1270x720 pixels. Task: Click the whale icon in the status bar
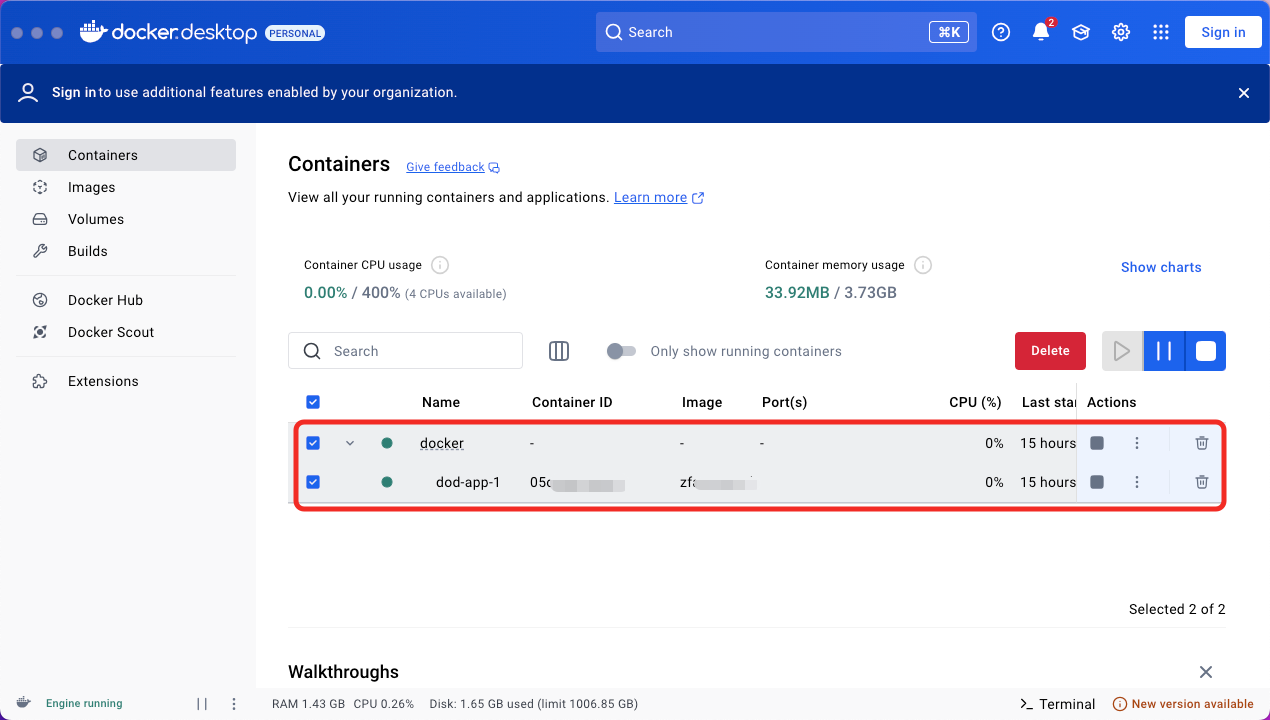pyautogui.click(x=23, y=703)
